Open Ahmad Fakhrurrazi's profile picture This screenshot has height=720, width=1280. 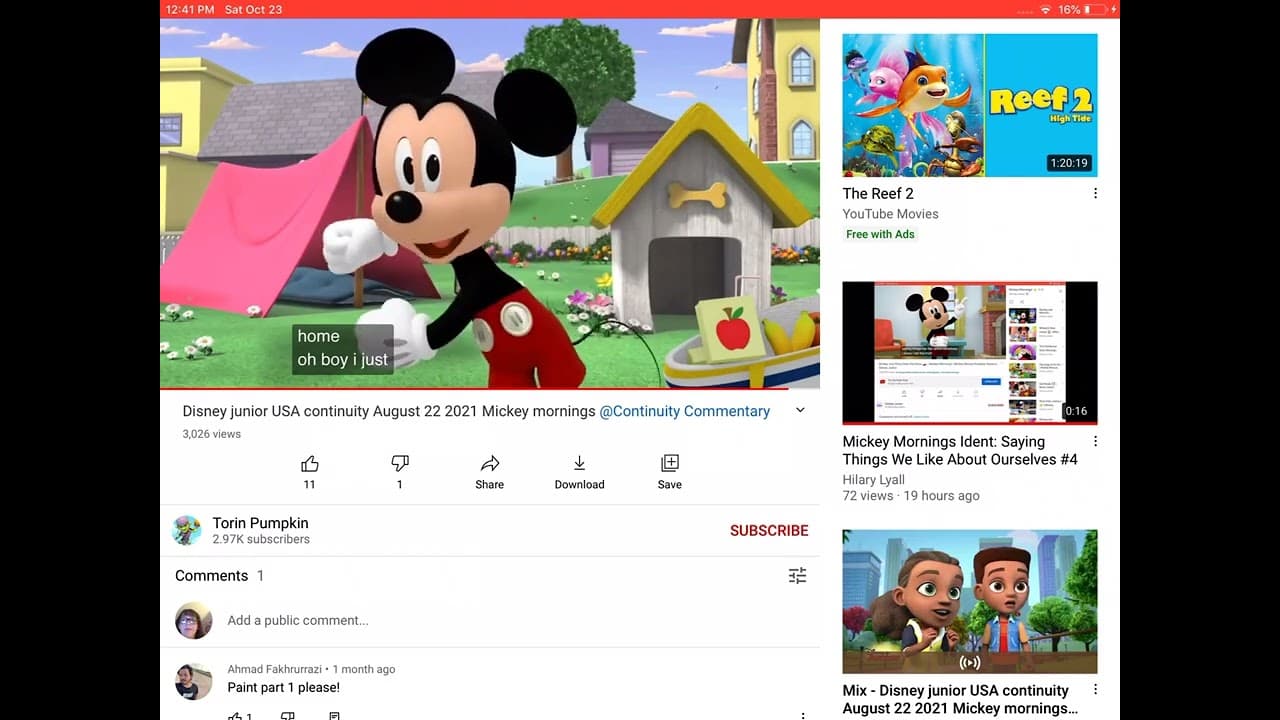(x=193, y=681)
